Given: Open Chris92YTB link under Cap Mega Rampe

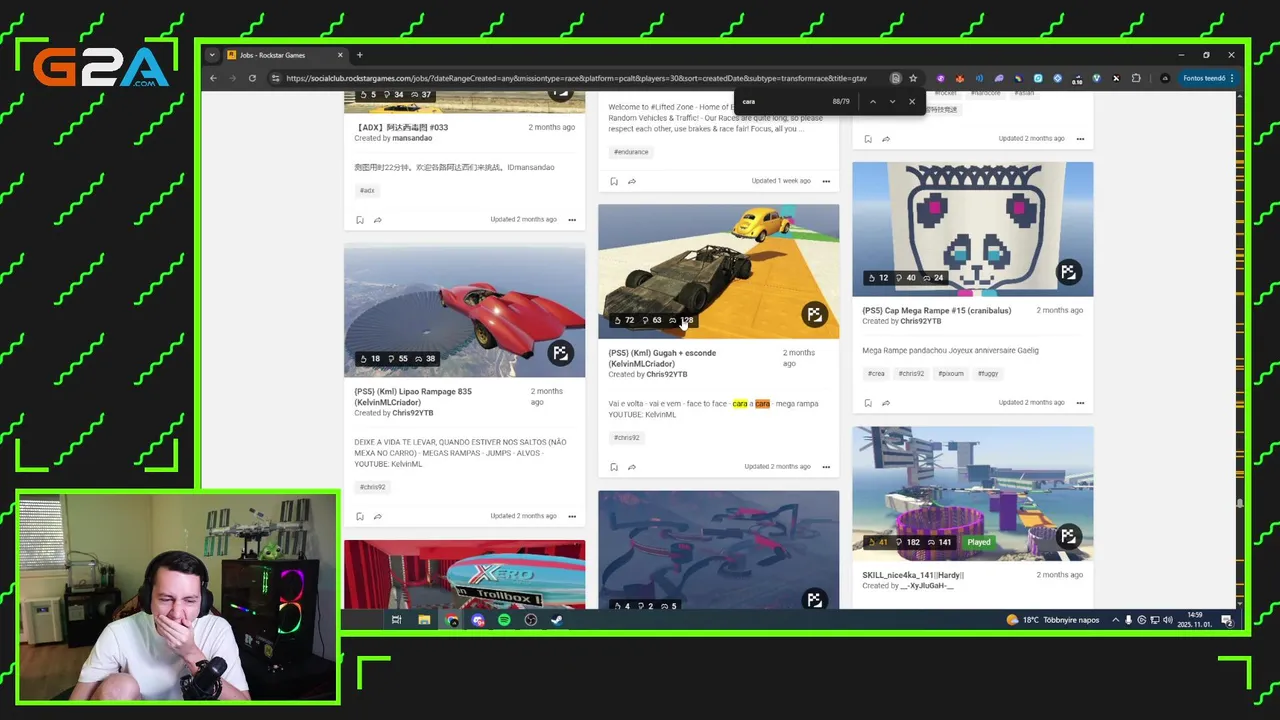Looking at the screenshot, I should [920, 321].
